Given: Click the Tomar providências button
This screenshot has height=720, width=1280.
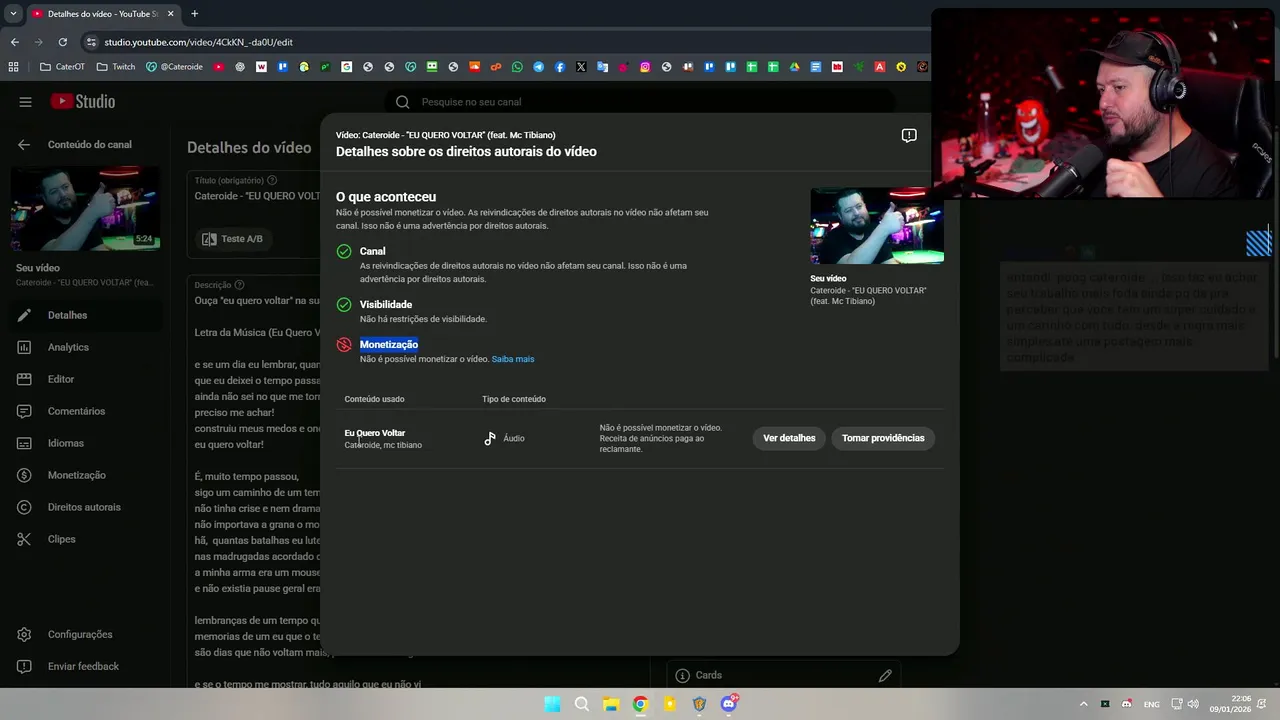Looking at the screenshot, I should click(x=883, y=438).
